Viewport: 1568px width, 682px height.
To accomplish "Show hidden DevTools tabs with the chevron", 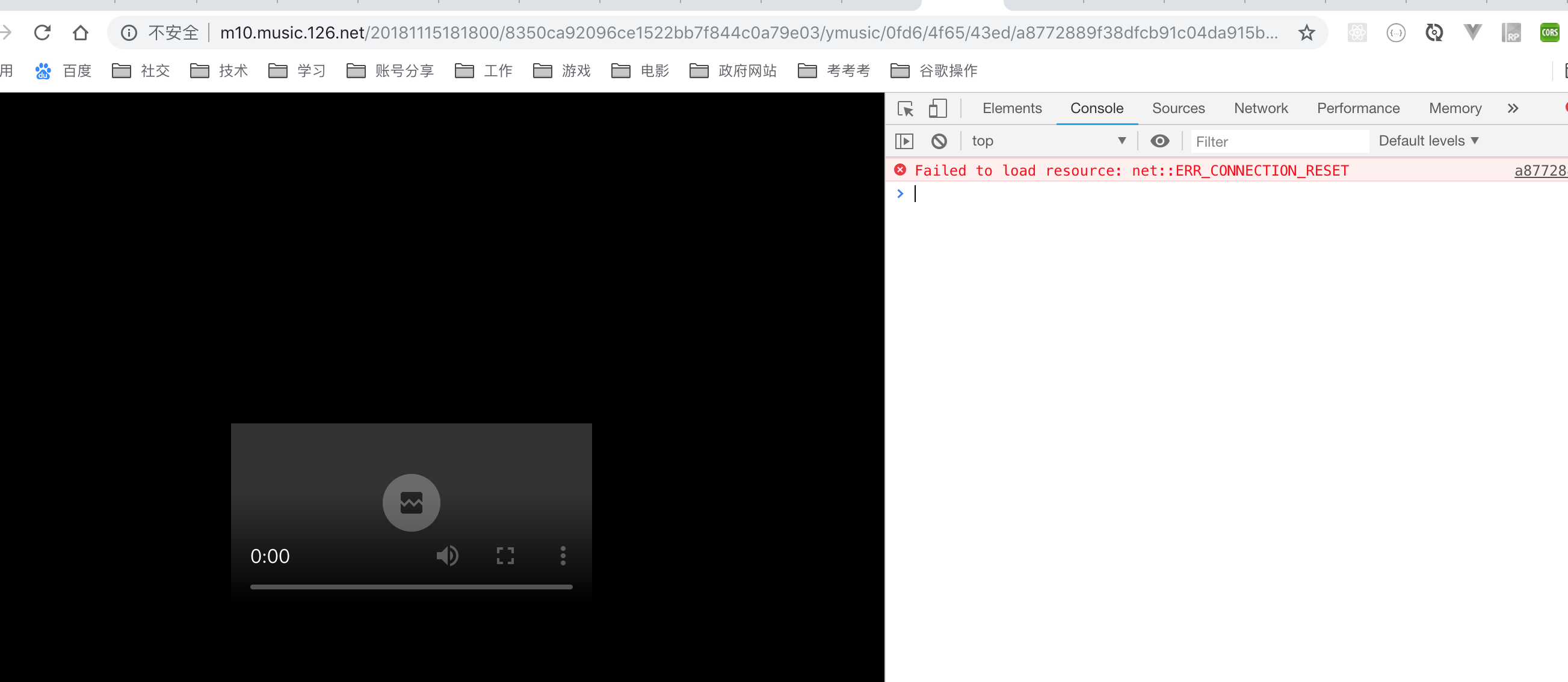I will [1513, 108].
